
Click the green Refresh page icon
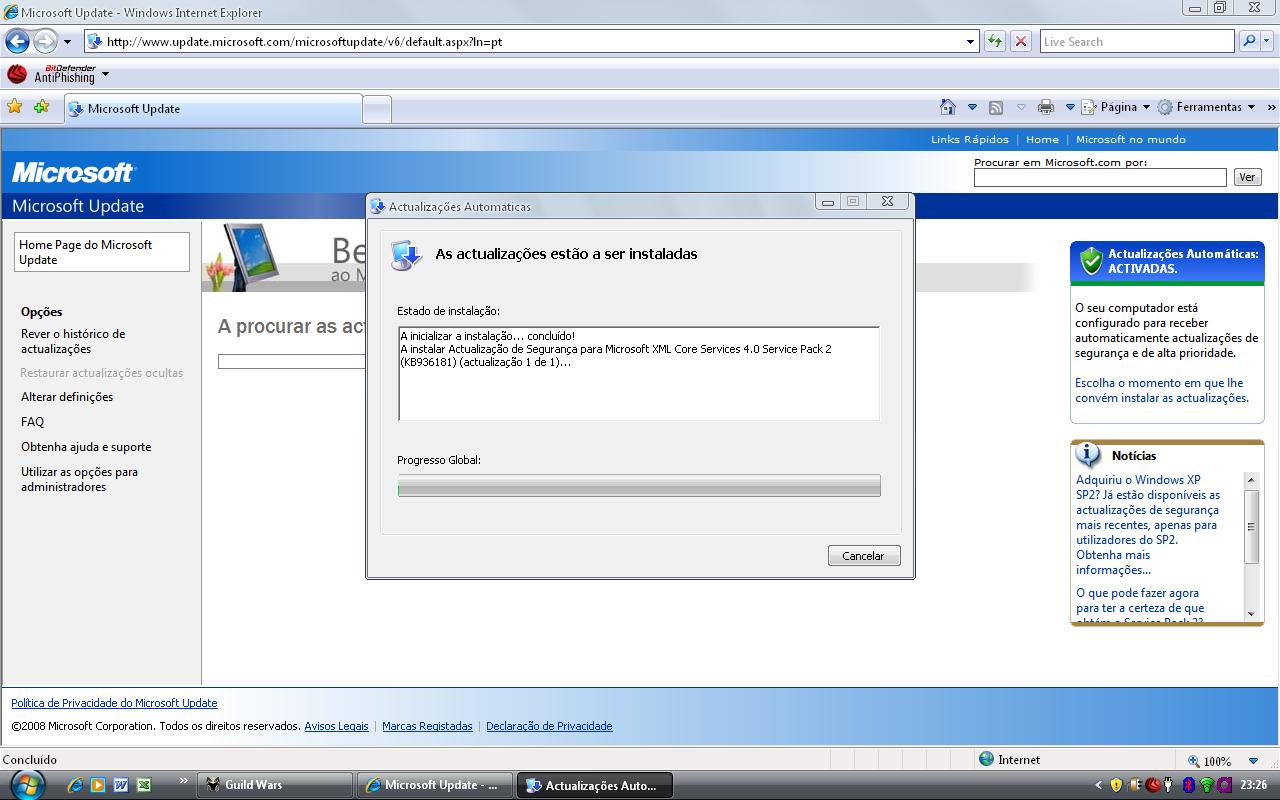995,42
